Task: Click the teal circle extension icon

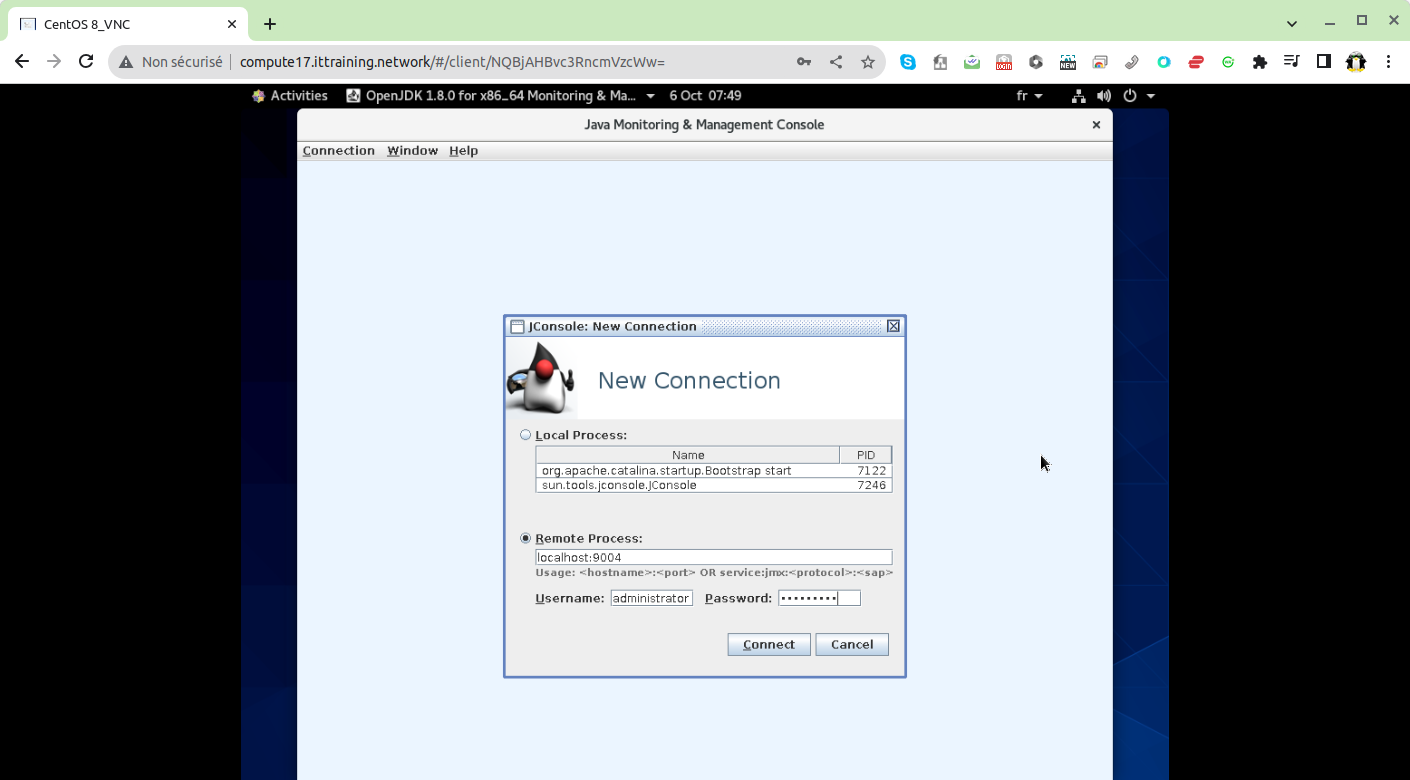Action: [x=1164, y=62]
